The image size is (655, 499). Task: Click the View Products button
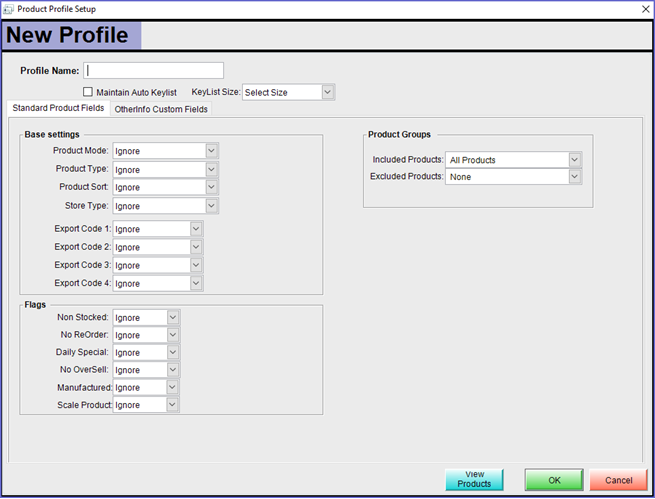point(474,480)
